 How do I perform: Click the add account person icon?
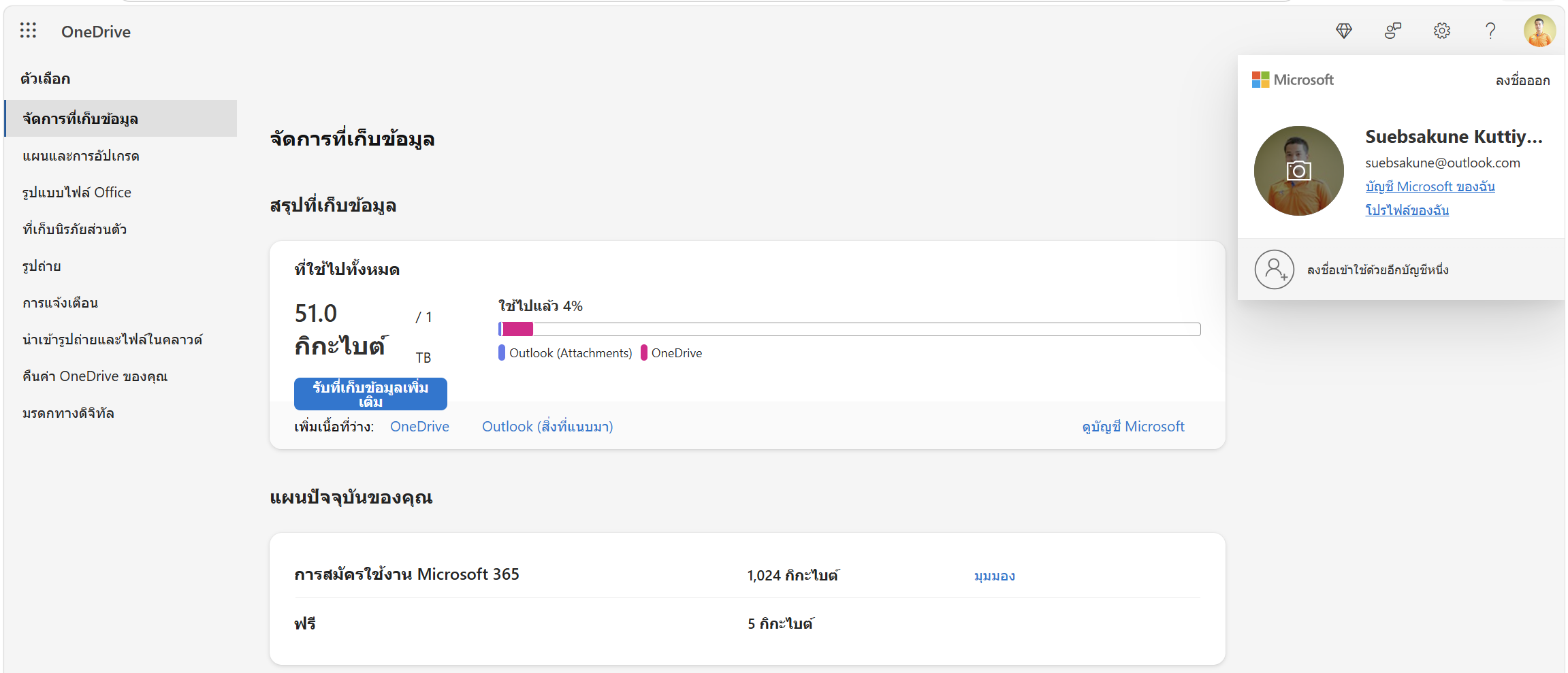1274,269
